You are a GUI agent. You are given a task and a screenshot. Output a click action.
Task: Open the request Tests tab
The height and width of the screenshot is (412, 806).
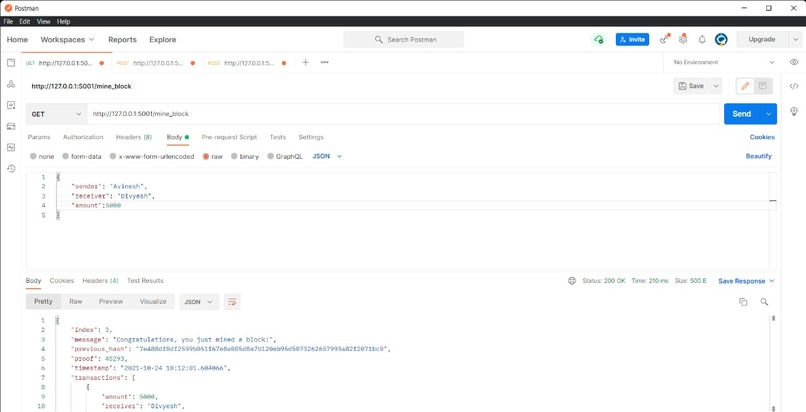[x=278, y=137]
